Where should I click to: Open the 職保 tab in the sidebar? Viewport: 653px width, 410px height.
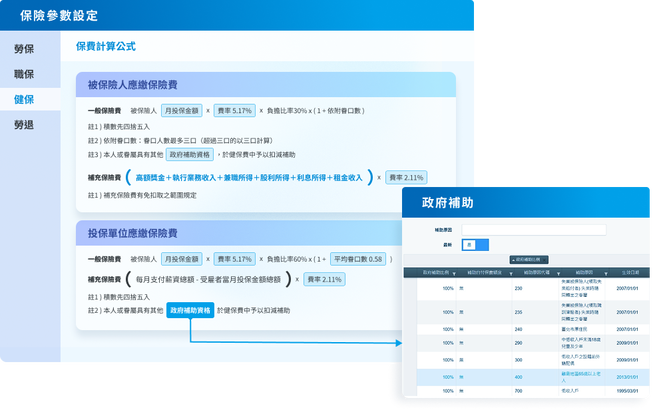[24, 74]
